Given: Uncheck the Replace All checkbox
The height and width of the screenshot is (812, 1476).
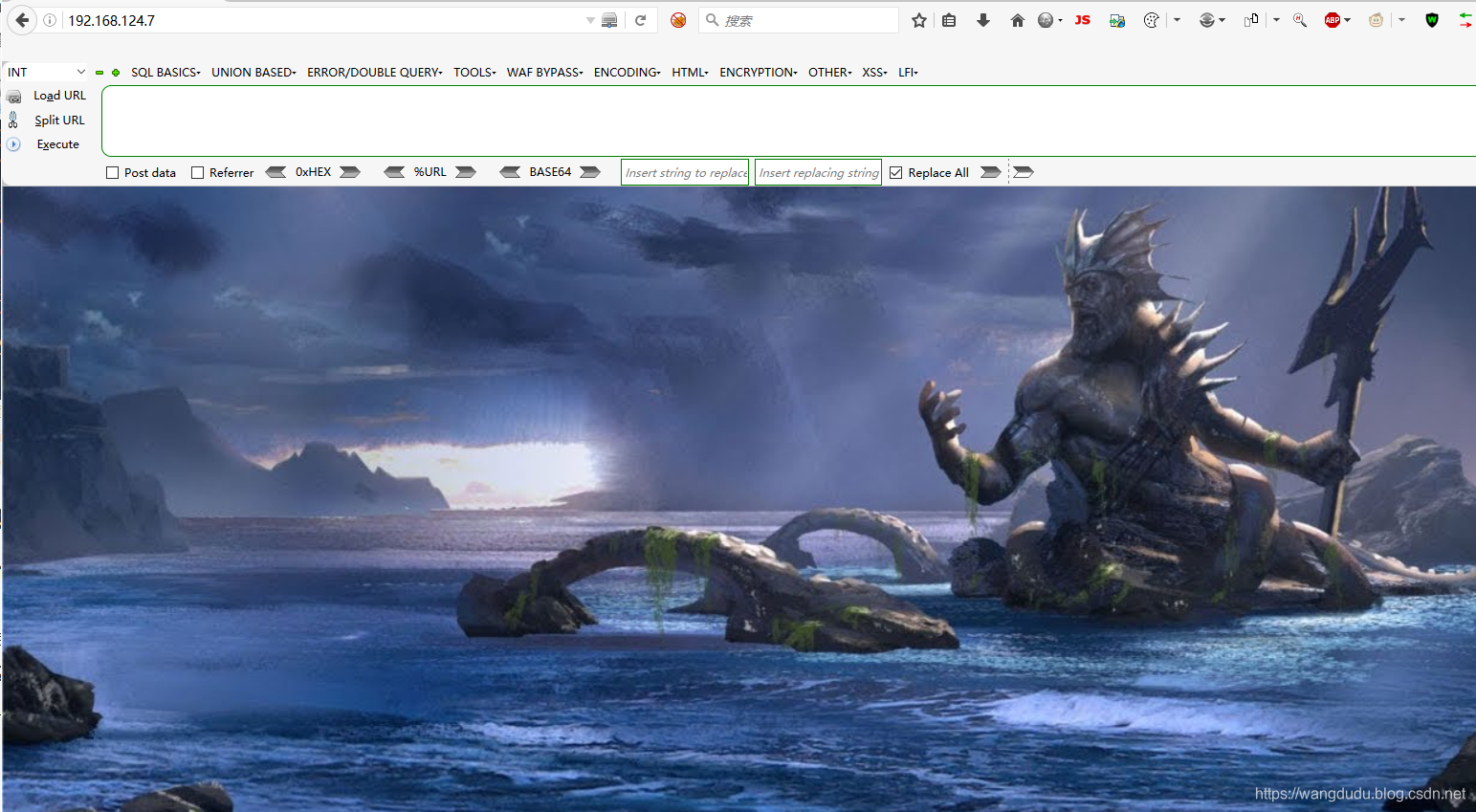Looking at the screenshot, I should tap(895, 173).
